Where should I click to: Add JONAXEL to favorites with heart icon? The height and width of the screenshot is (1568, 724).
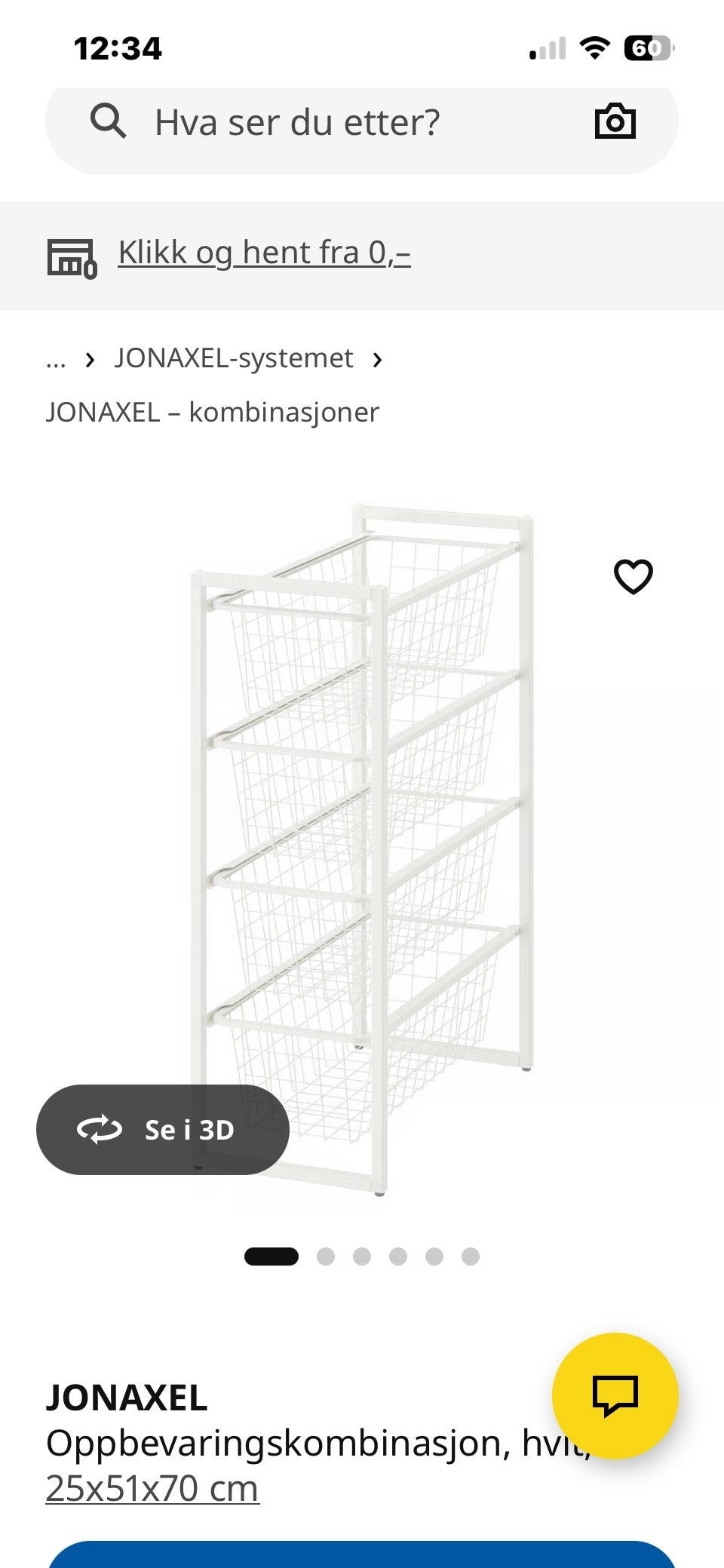click(x=633, y=577)
